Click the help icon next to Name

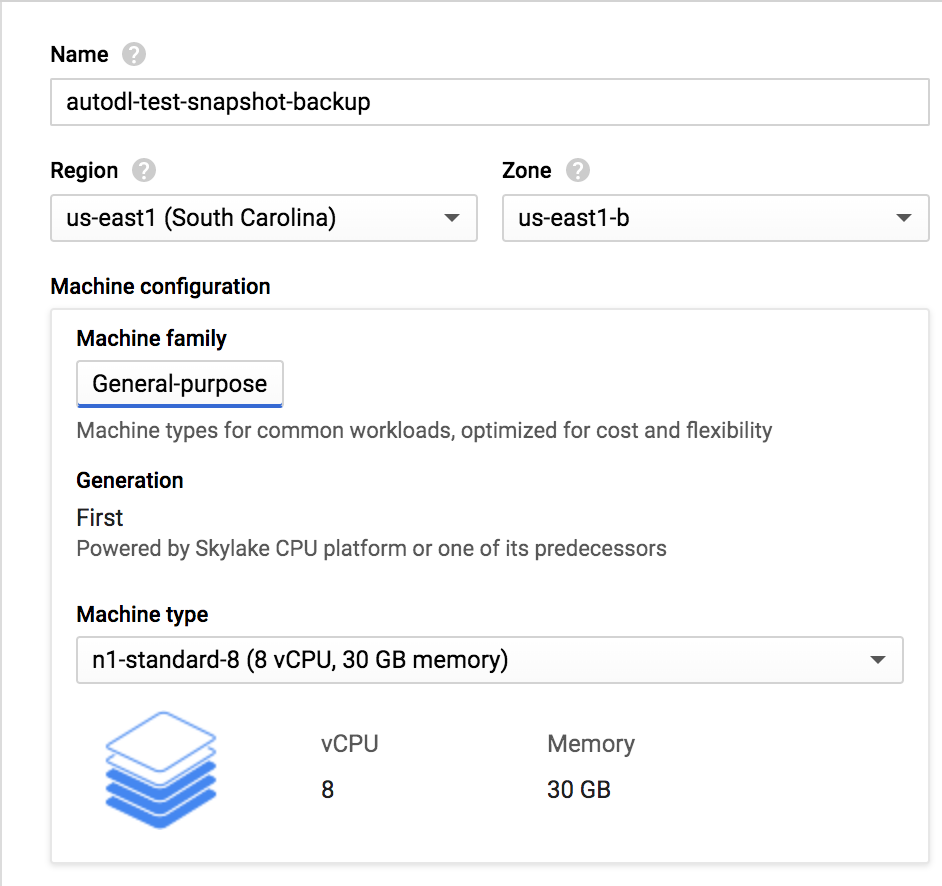click(133, 54)
